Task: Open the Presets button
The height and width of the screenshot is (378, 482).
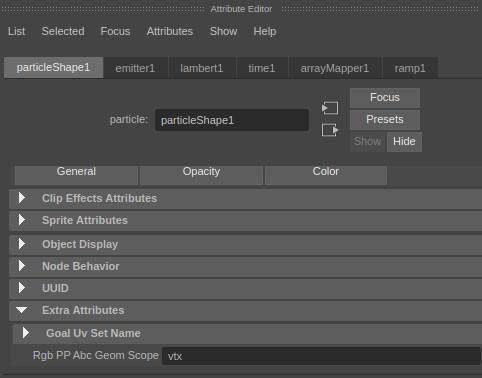Action: [385, 119]
